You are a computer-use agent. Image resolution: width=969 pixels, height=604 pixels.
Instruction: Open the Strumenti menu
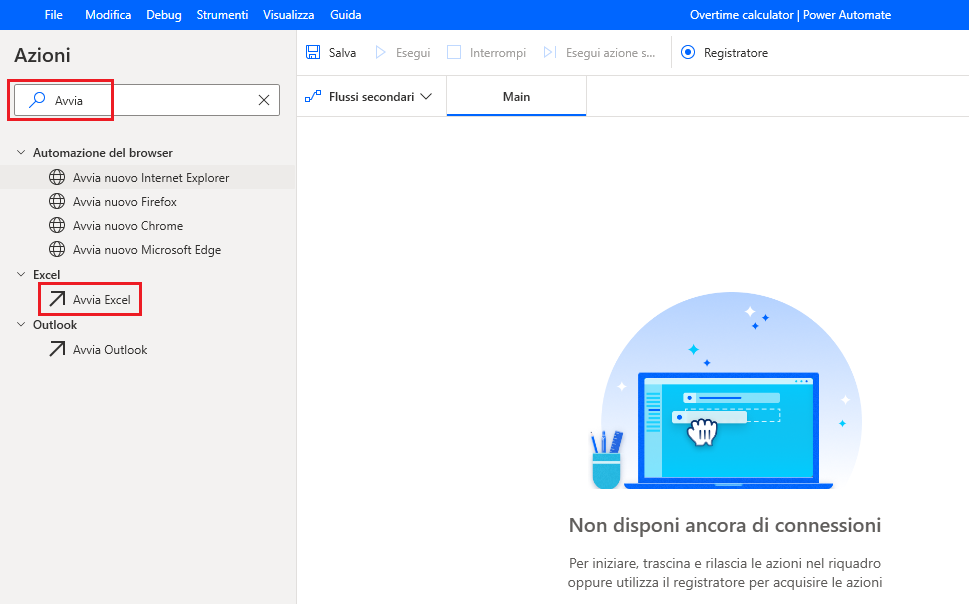[222, 14]
